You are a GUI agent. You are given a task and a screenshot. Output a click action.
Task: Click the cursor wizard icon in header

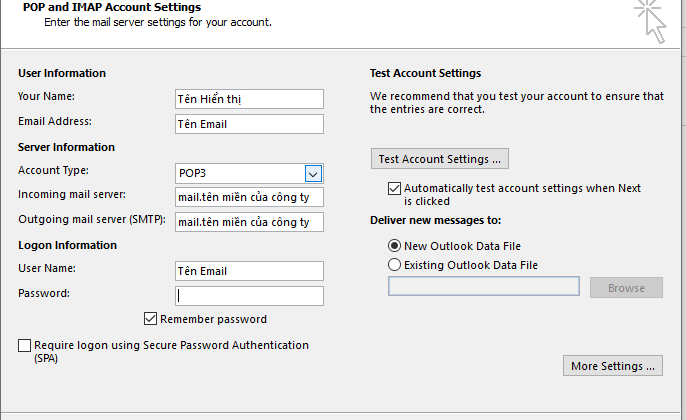click(651, 21)
